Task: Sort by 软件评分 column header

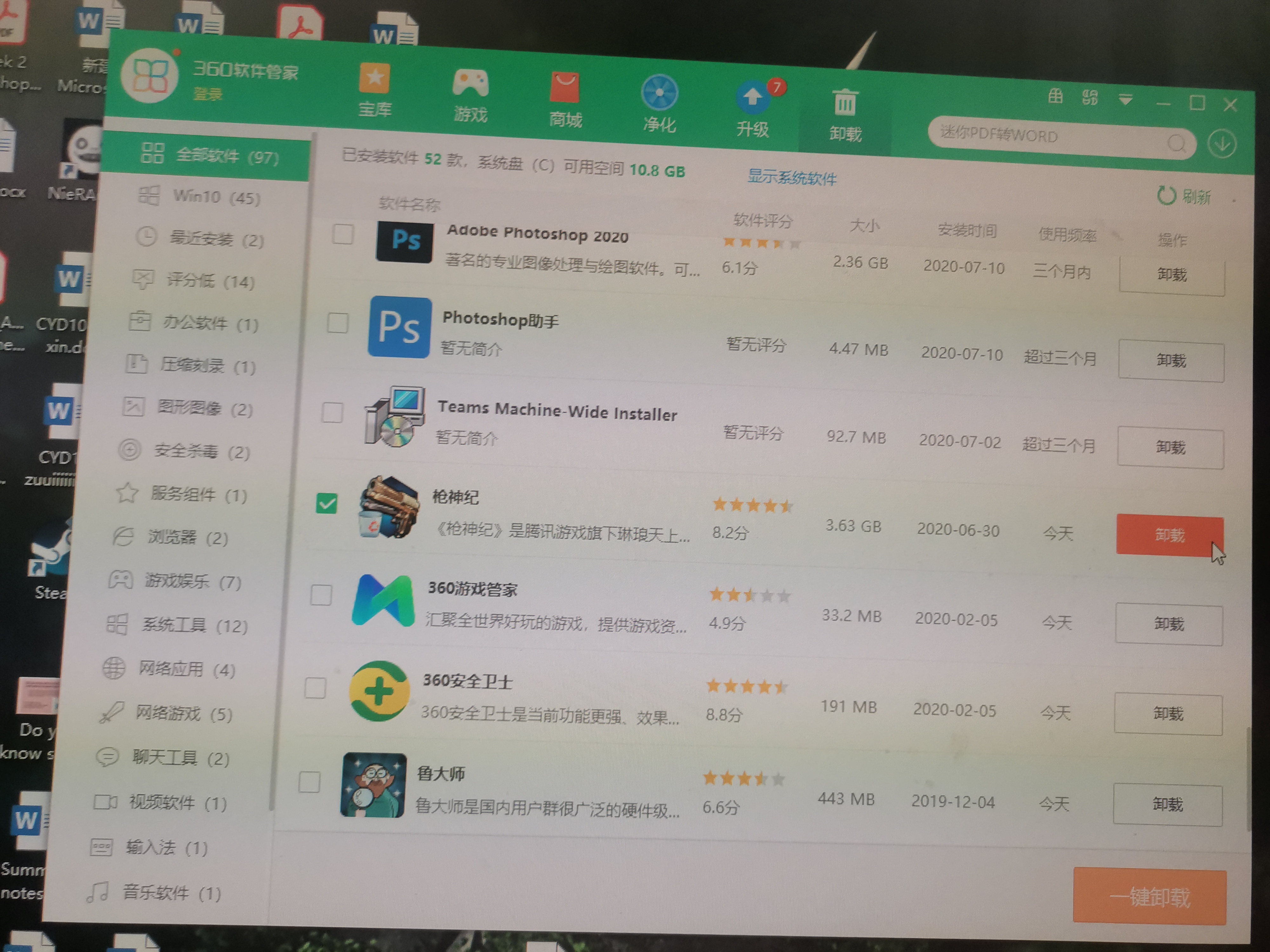Action: 762,220
